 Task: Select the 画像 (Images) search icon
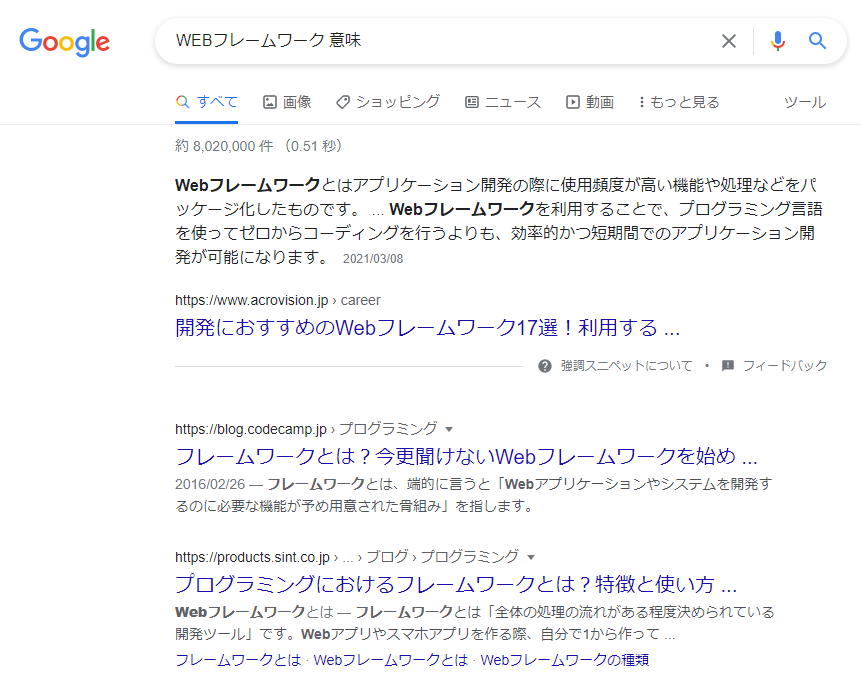[x=270, y=101]
